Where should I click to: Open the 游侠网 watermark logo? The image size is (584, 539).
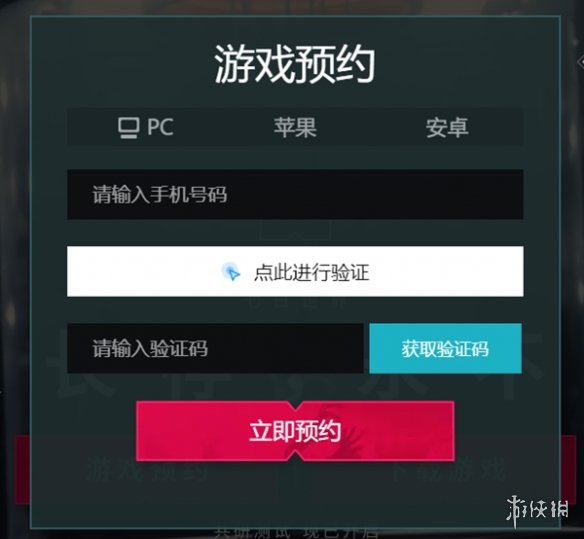point(537,510)
